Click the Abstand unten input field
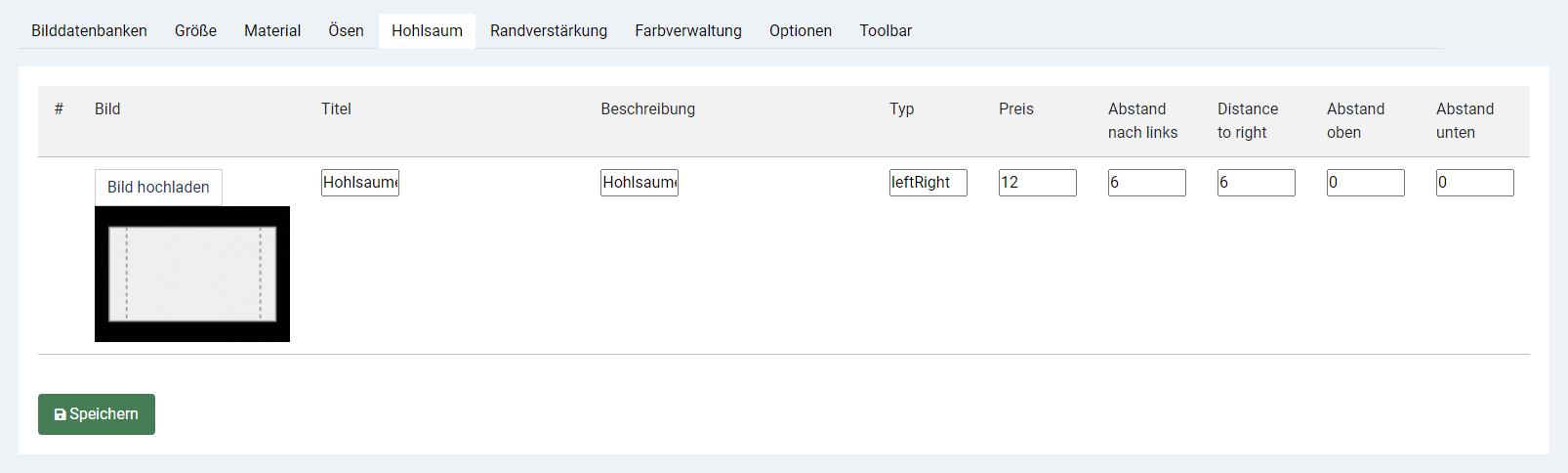Viewport: 1568px width, 473px height. click(x=1475, y=183)
